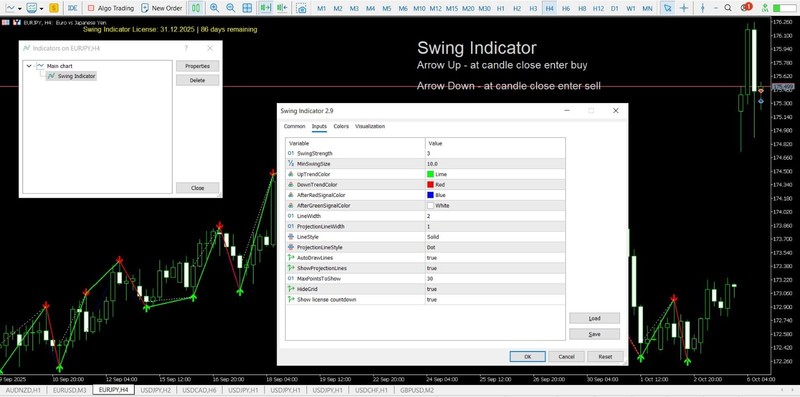The width and height of the screenshot is (800, 397).
Task: Click Cancel in Swing Indicator dialog
Action: tap(566, 357)
